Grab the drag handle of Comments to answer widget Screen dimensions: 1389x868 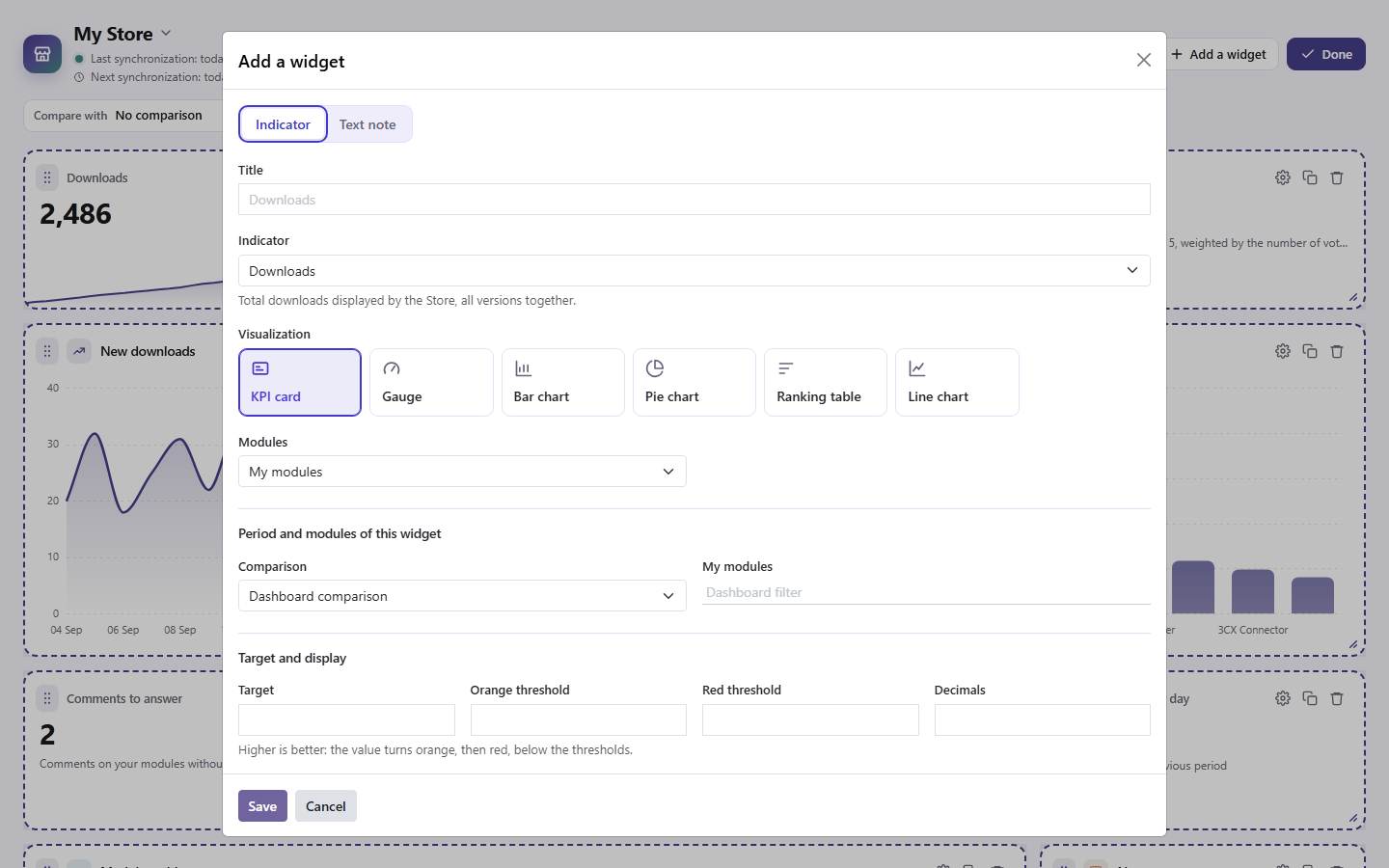(x=47, y=698)
